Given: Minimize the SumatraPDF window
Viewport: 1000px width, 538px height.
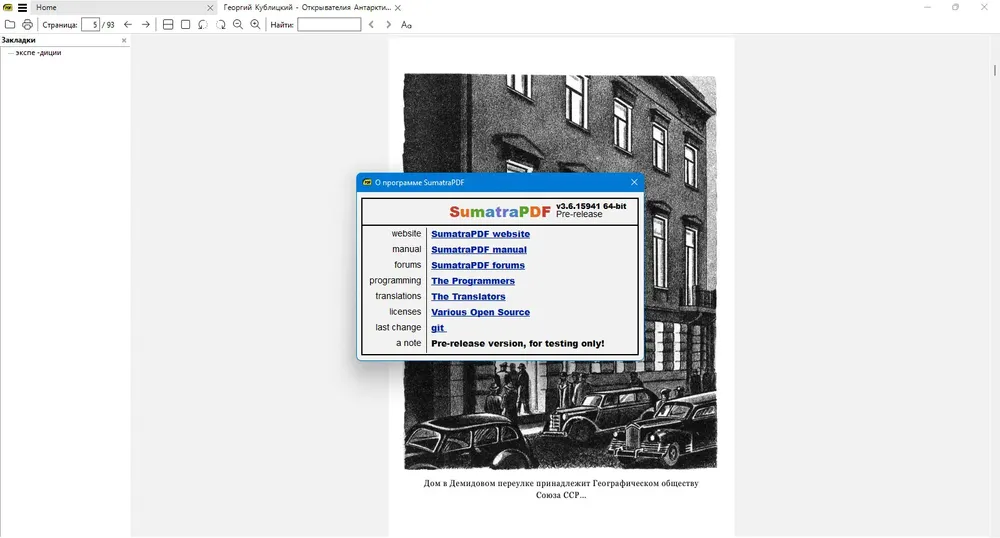Looking at the screenshot, I should [927, 8].
